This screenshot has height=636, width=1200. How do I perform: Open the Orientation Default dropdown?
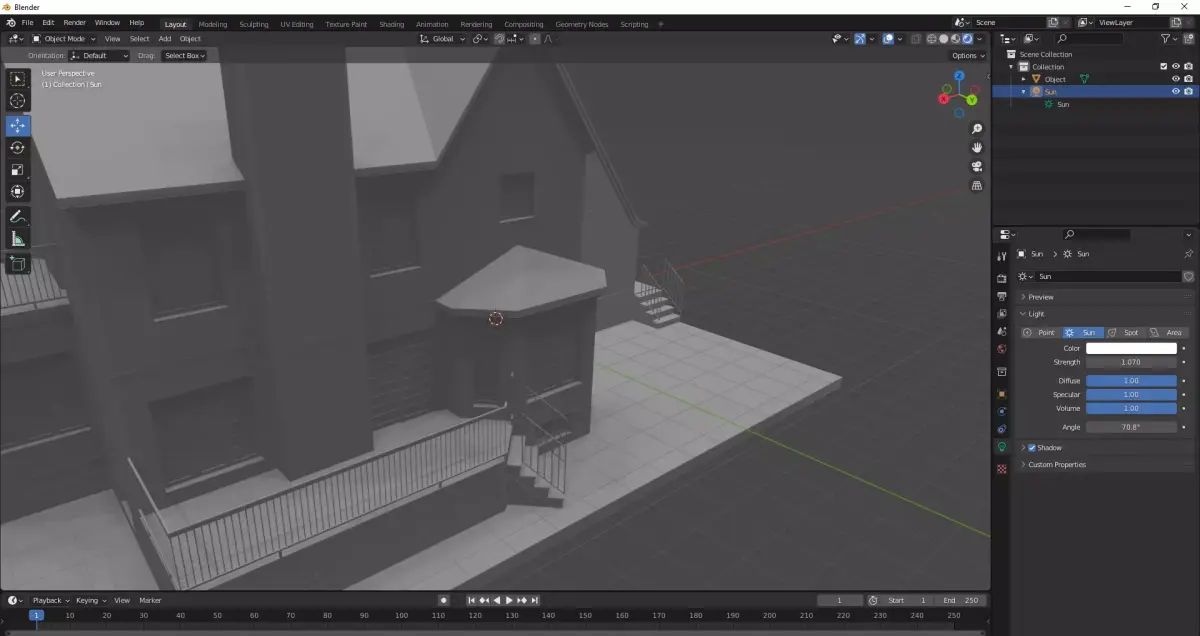(99, 56)
